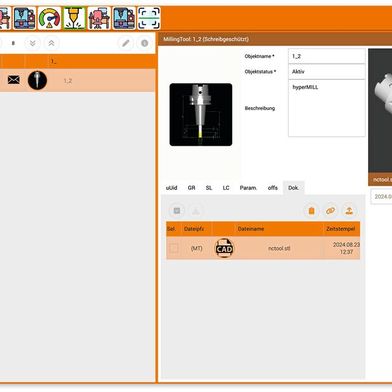The image size is (392, 392).
Task: Select the milling tool module icon
Action: pyautogui.click(x=74, y=18)
